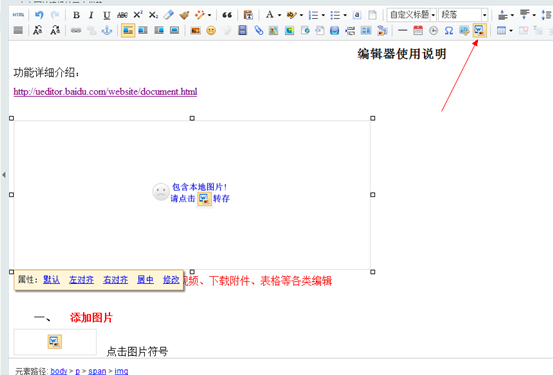
Task: Open the emoticon smiley picker
Action: point(211,30)
